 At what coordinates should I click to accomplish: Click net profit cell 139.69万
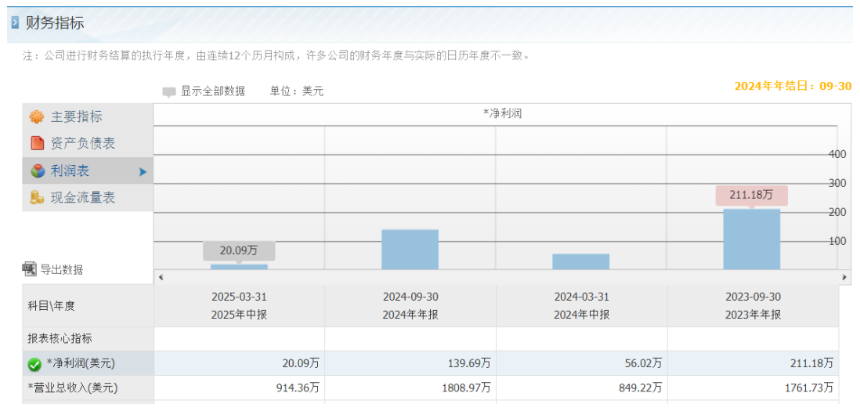point(410,363)
